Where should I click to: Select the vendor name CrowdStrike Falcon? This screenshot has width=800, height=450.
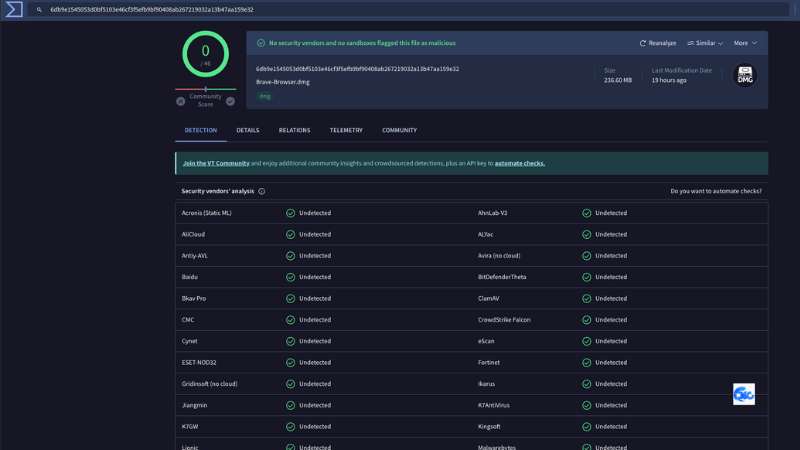tap(504, 320)
